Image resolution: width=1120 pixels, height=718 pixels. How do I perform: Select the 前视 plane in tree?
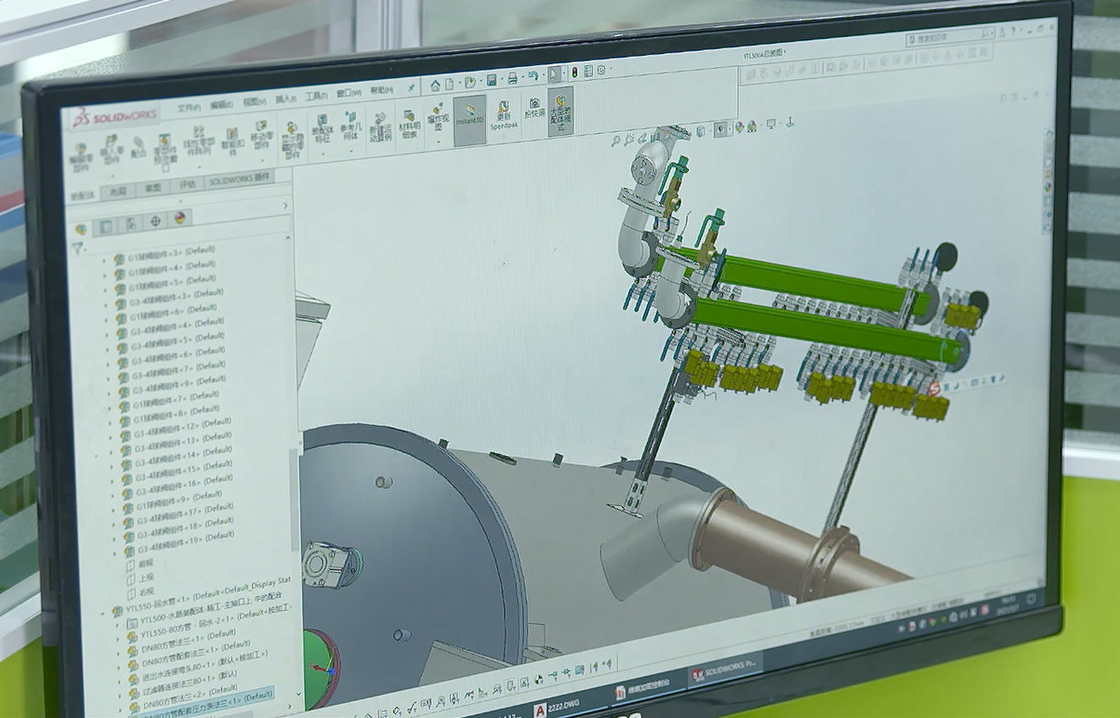pyautogui.click(x=141, y=564)
